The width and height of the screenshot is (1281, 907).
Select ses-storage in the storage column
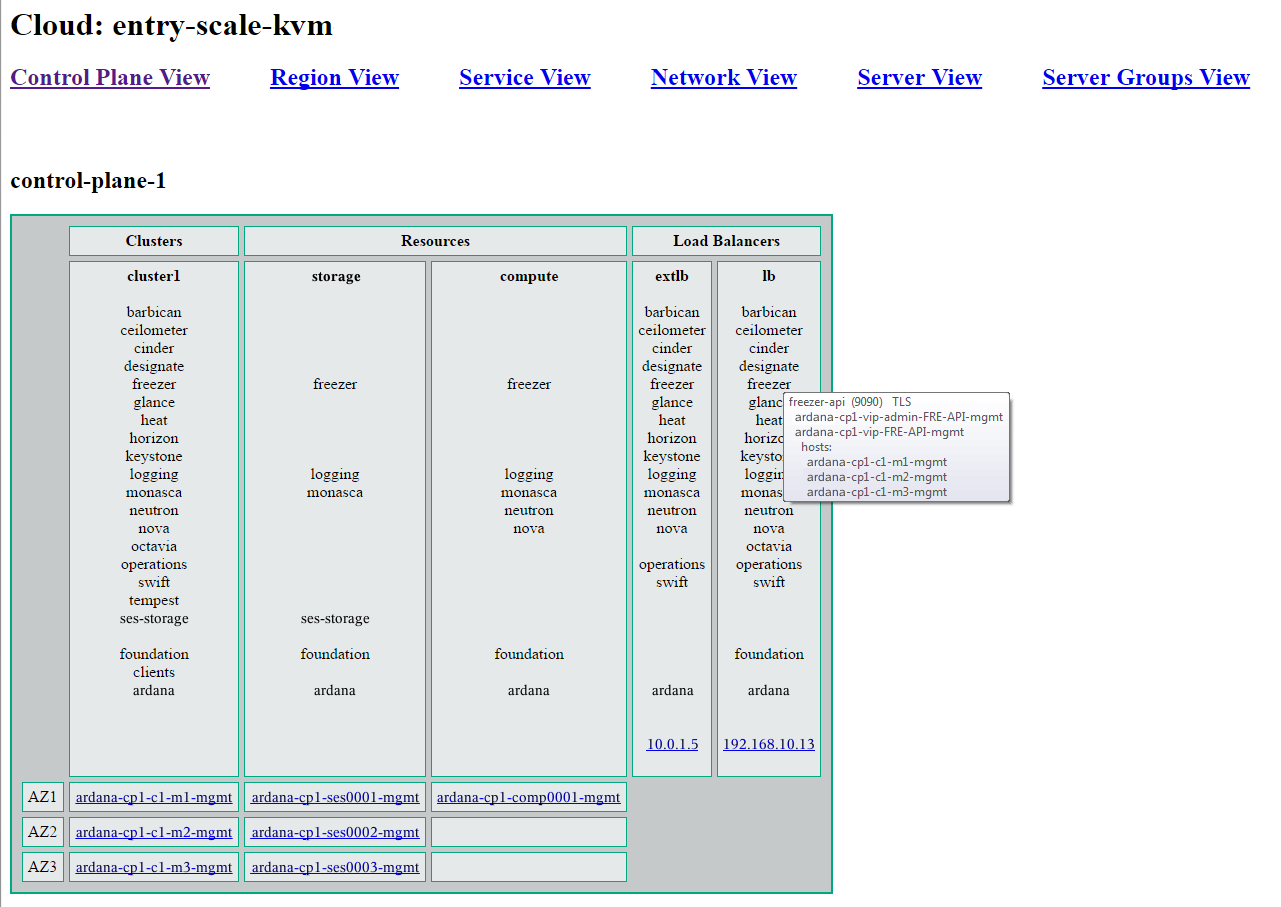click(335, 618)
